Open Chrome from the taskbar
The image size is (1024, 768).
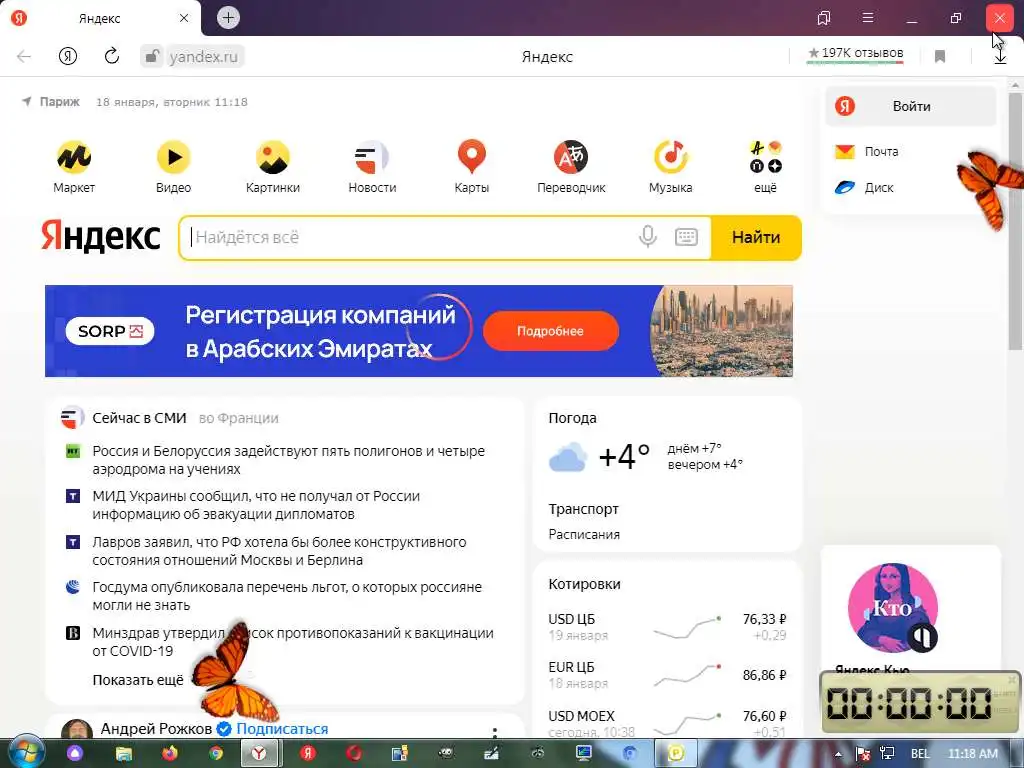(x=216, y=754)
